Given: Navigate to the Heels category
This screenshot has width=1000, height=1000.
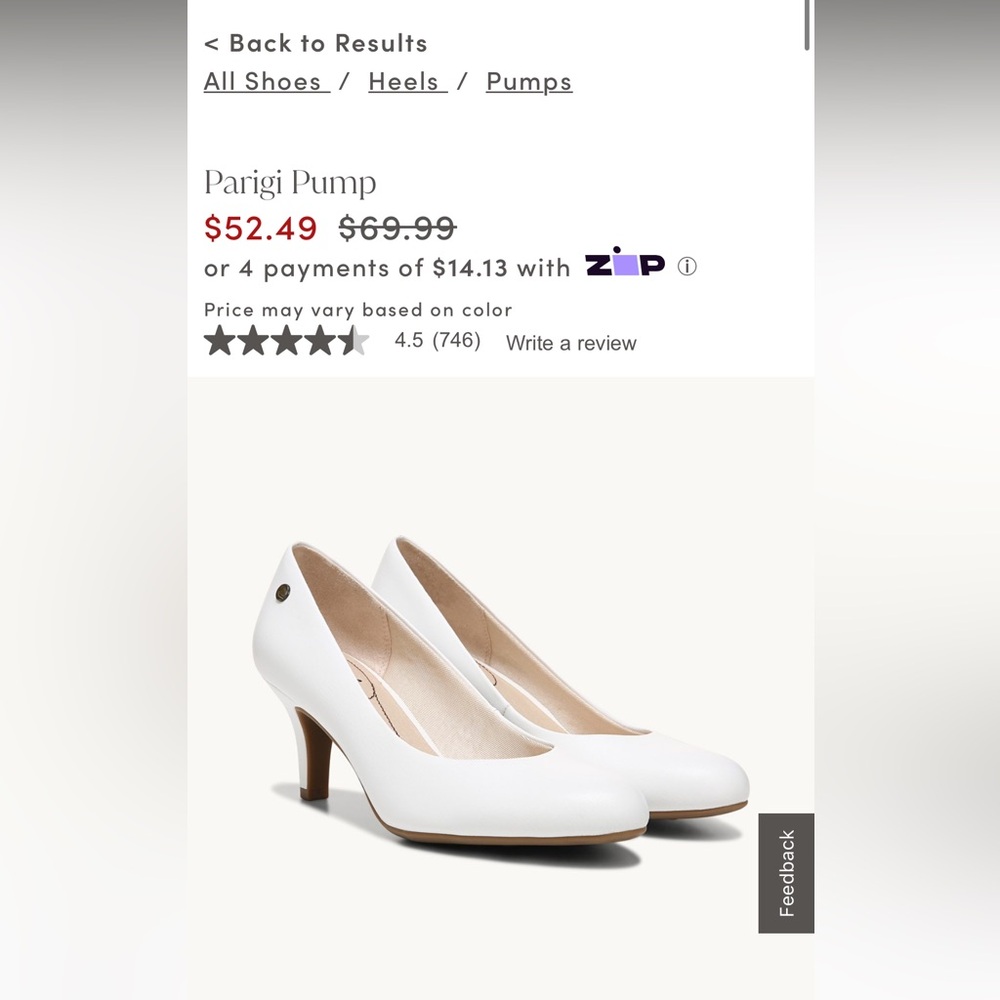Looking at the screenshot, I should [x=405, y=81].
